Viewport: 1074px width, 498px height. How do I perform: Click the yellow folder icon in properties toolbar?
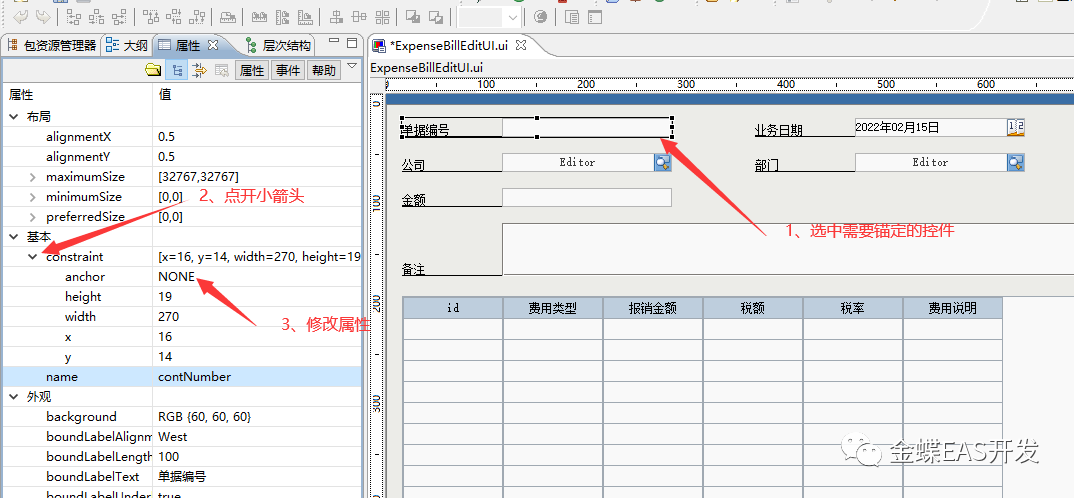tap(153, 70)
